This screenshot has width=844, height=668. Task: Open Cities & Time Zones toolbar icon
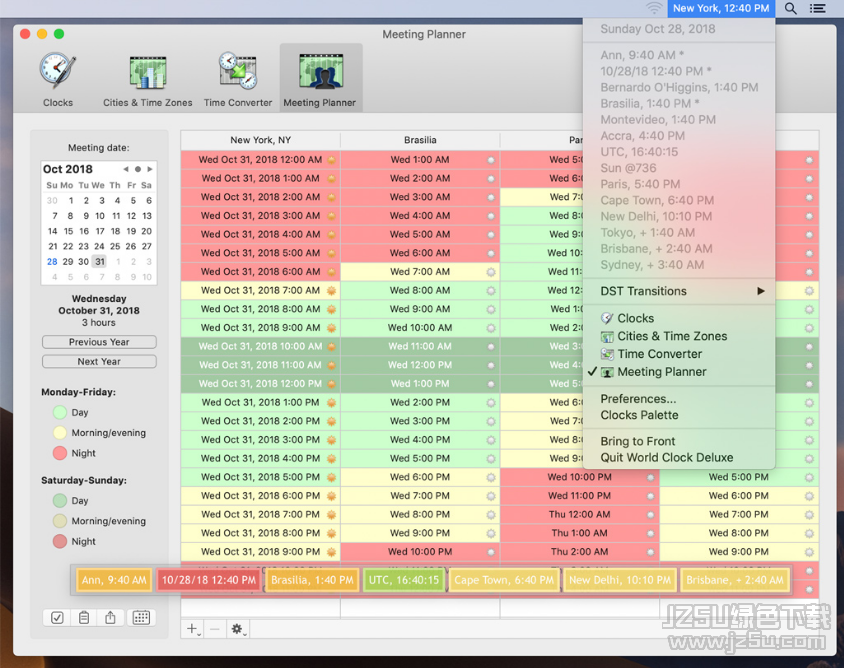click(x=147, y=79)
